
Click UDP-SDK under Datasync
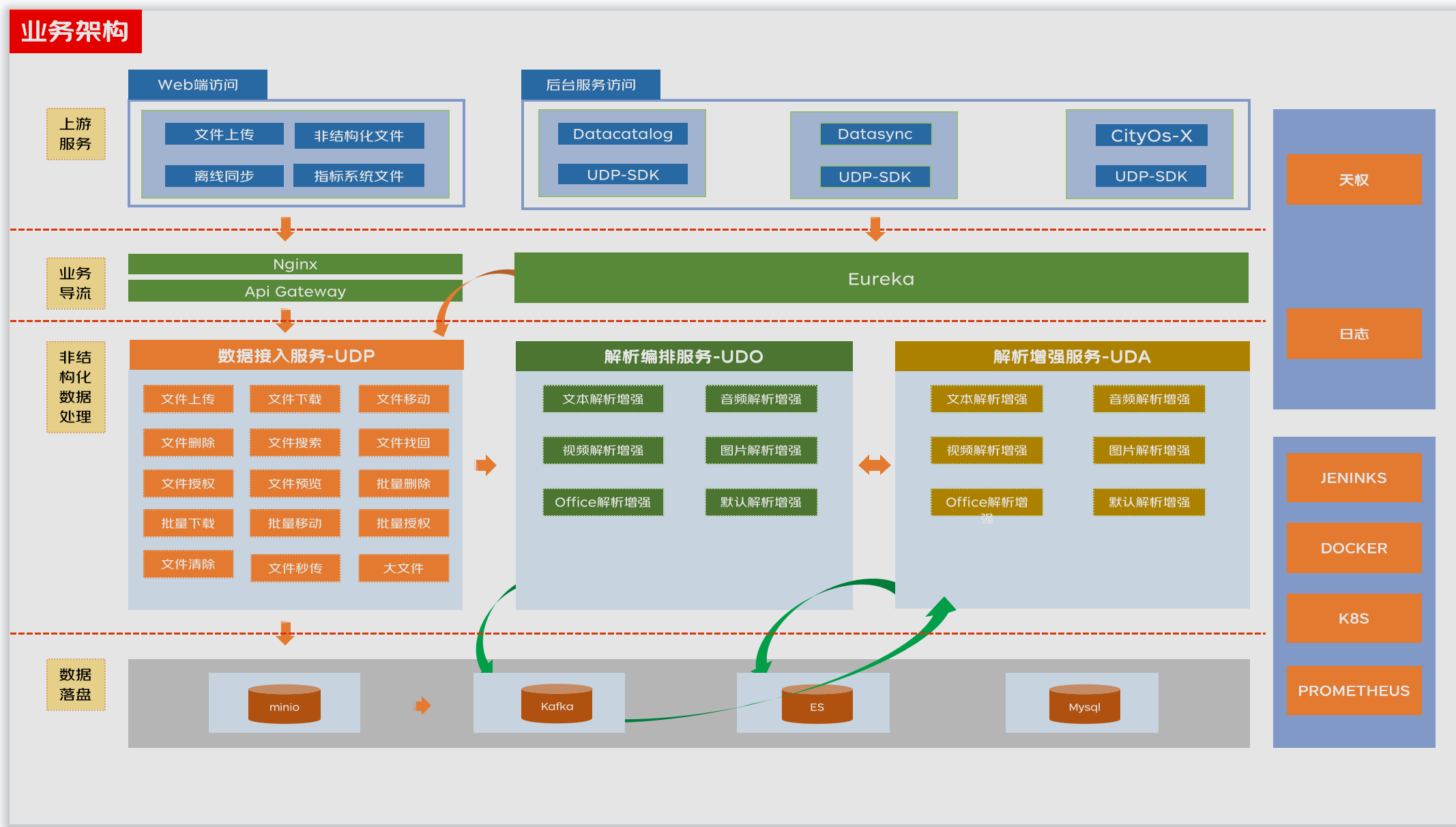point(875,177)
